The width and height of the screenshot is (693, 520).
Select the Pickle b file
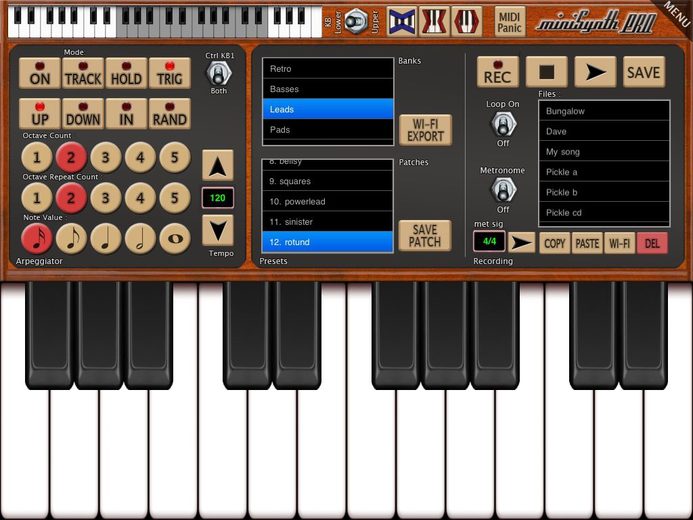pyautogui.click(x=604, y=193)
